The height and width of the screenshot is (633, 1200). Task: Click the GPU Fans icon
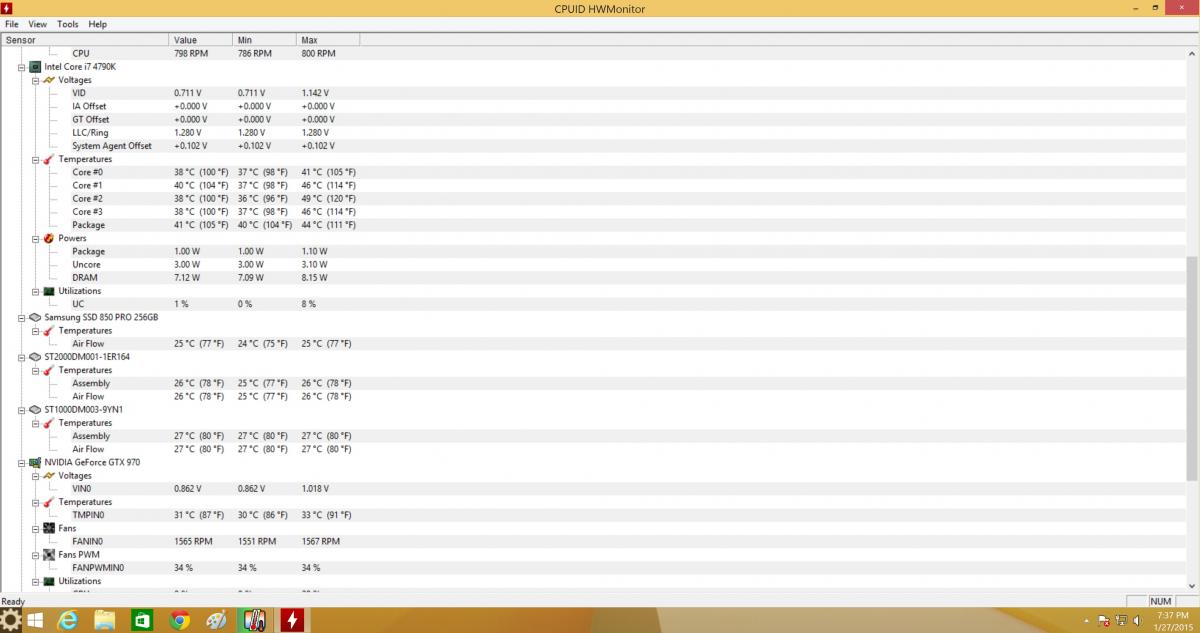tap(49, 528)
